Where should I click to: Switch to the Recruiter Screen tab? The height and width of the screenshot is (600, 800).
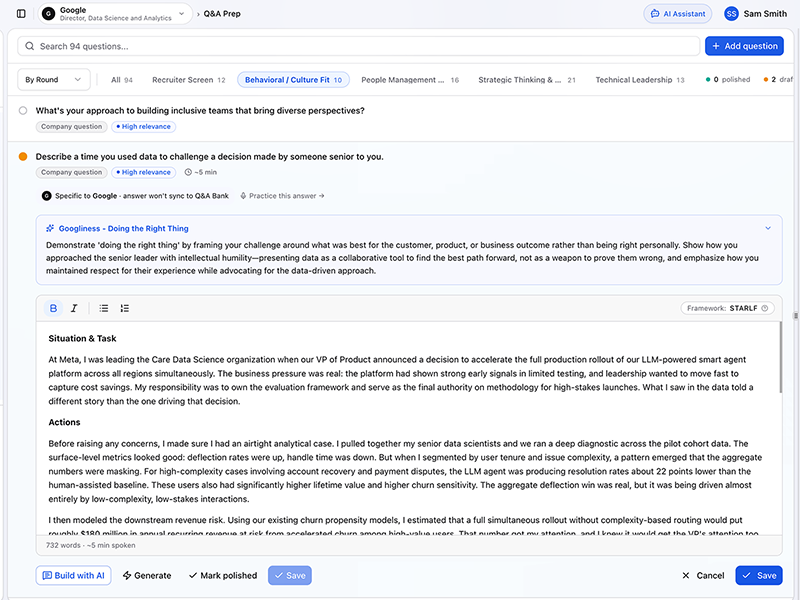point(189,80)
